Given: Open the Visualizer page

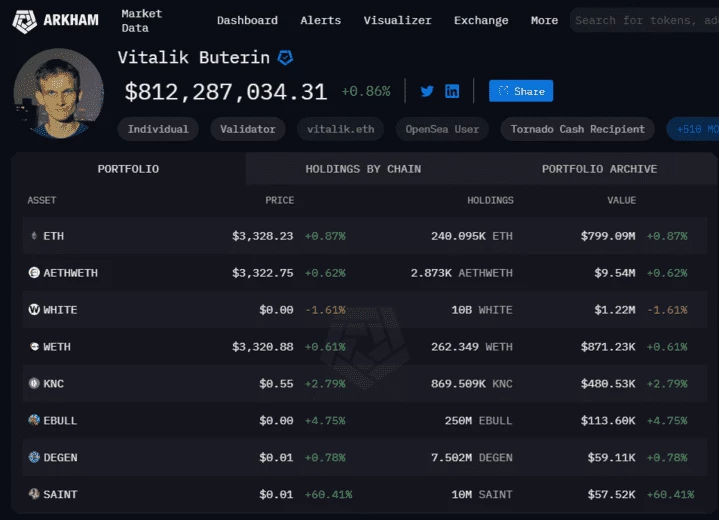Looking at the screenshot, I should click(397, 21).
